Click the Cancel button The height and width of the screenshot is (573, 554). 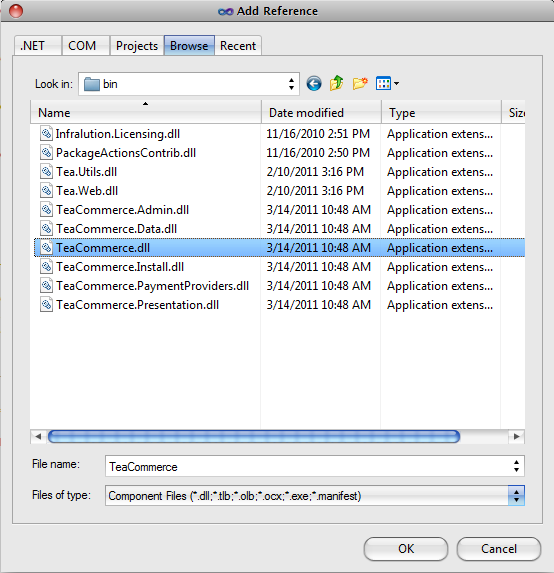coord(499,549)
